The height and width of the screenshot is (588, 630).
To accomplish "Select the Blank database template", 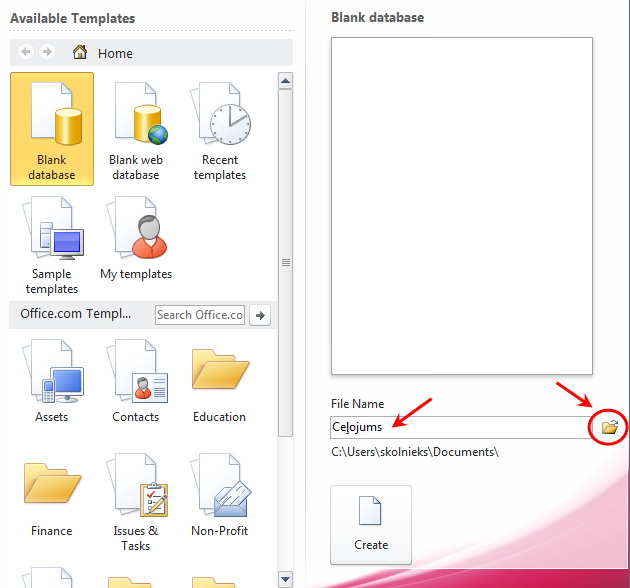I will pyautogui.click(x=52, y=128).
